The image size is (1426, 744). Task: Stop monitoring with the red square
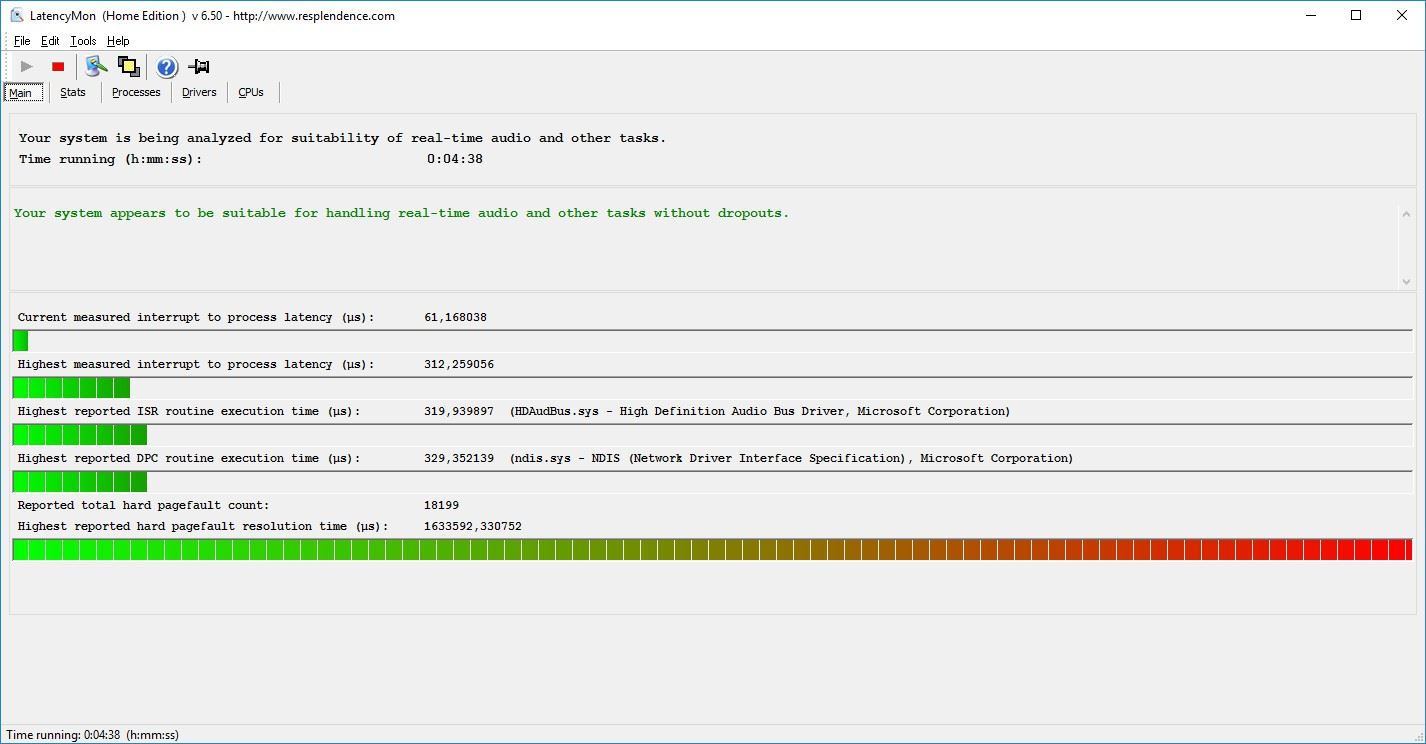58,67
